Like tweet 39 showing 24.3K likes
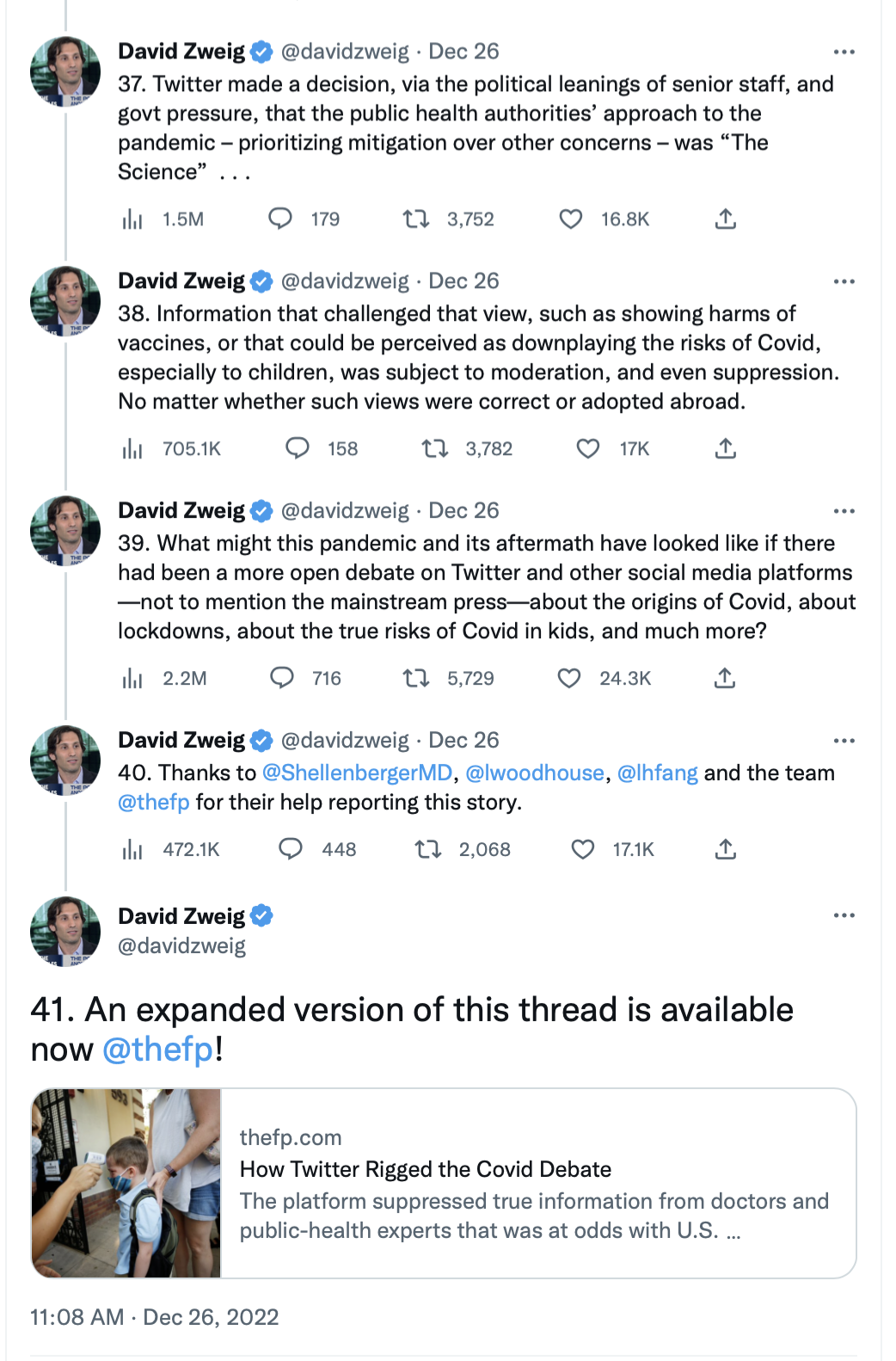 click(x=569, y=678)
